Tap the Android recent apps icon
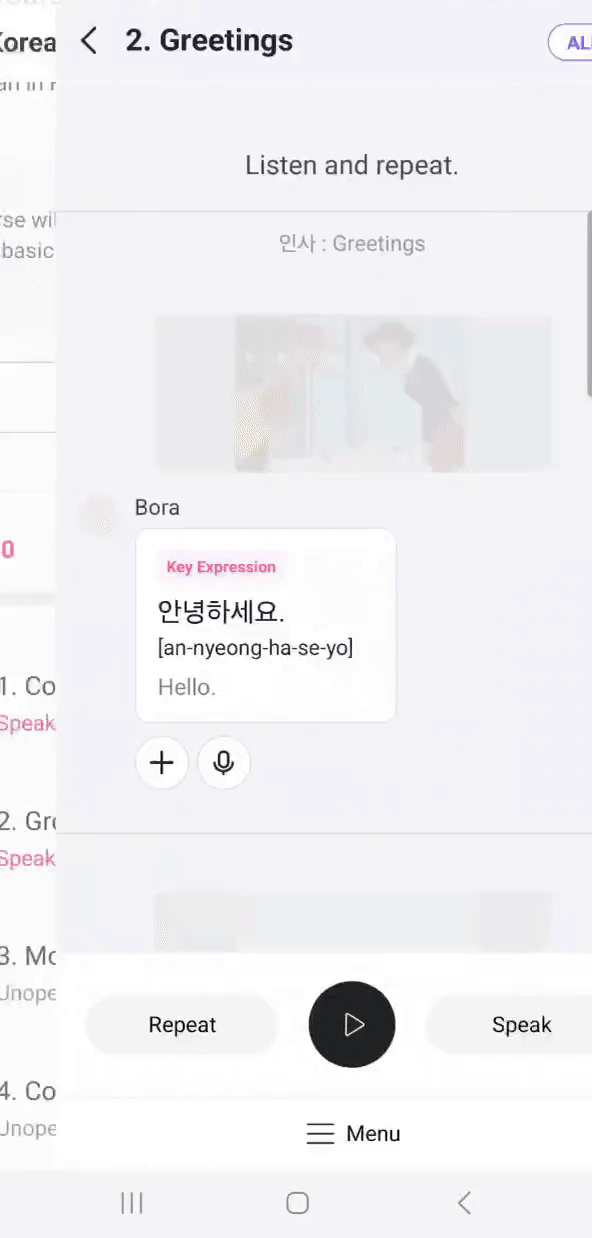Viewport: 592px width, 1238px height. click(132, 1203)
